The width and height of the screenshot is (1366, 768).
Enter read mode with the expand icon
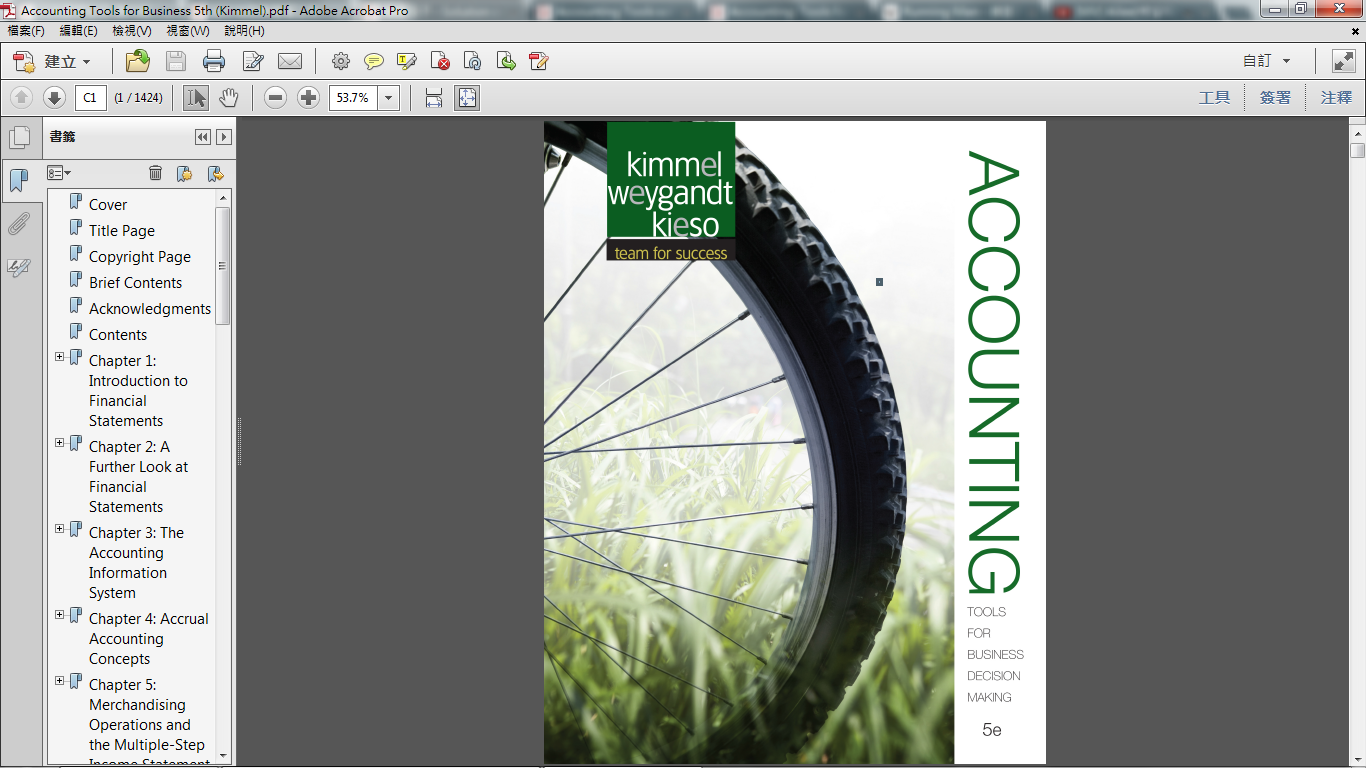1343,61
